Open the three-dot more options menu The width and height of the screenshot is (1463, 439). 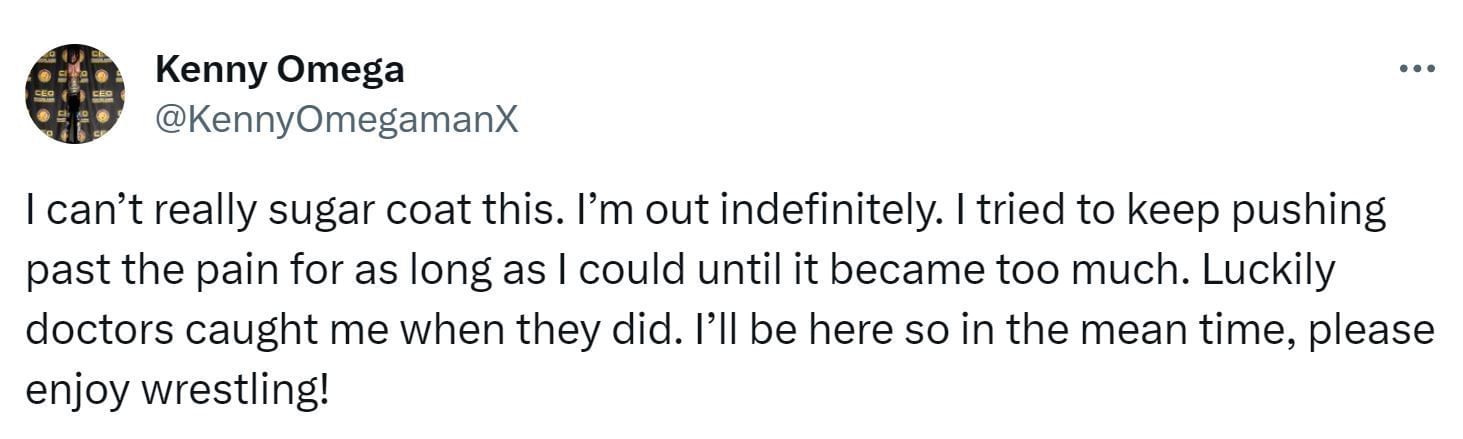pyautogui.click(x=1417, y=69)
